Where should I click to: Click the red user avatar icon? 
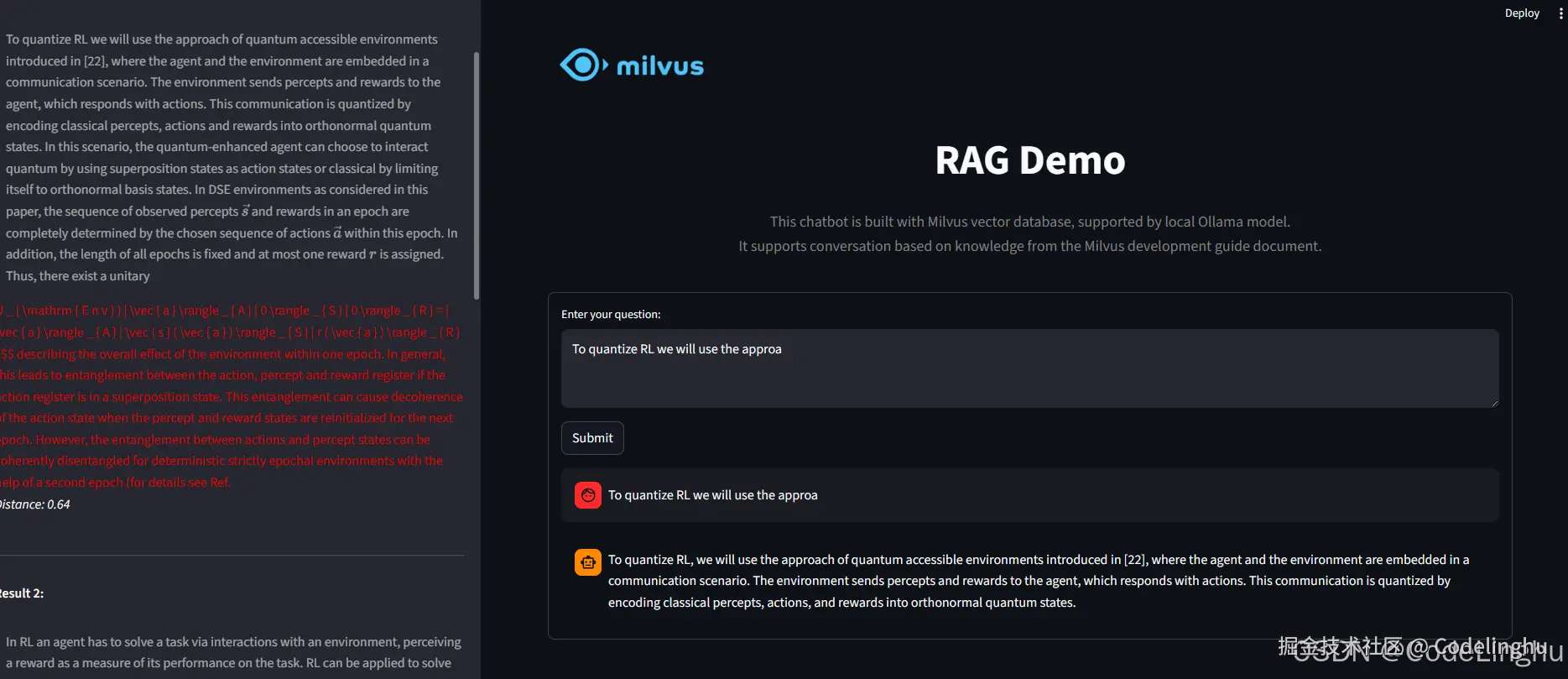[x=588, y=495]
